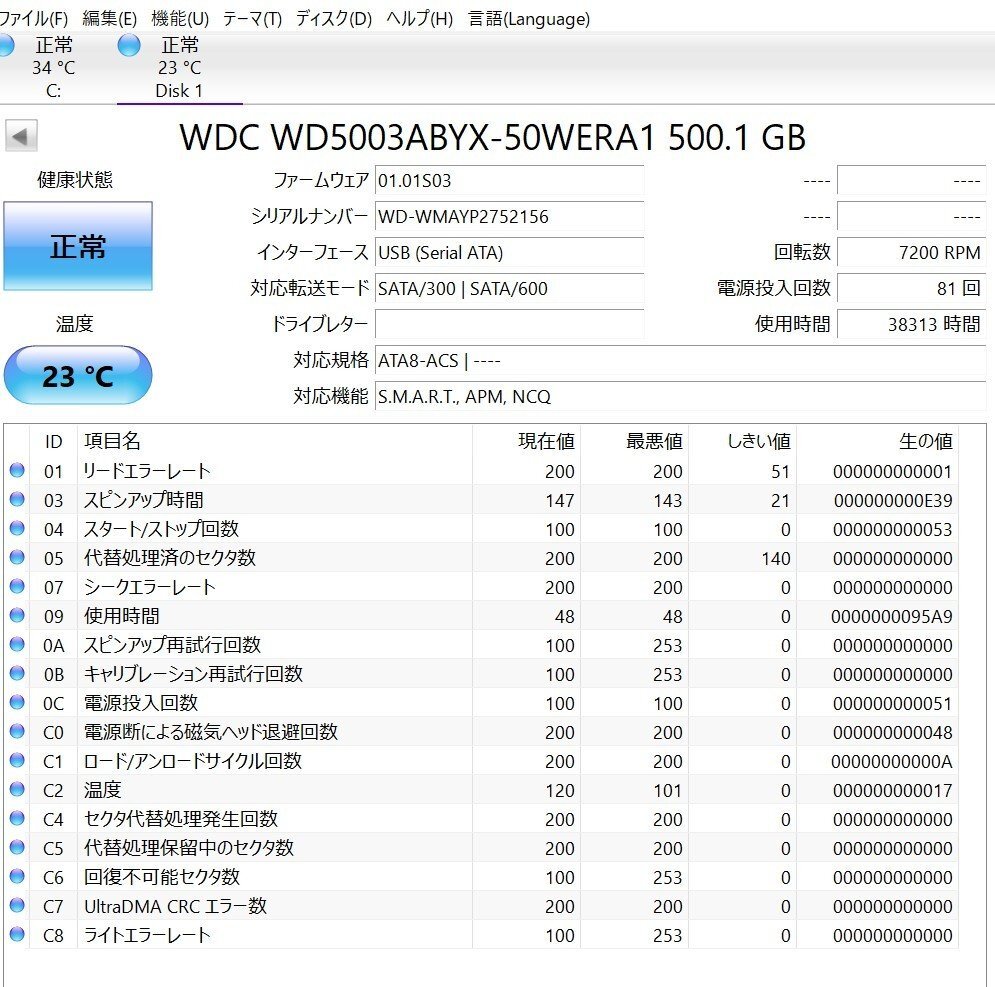
Task: Select the リードエラーレート attribute name
Action: (147, 471)
